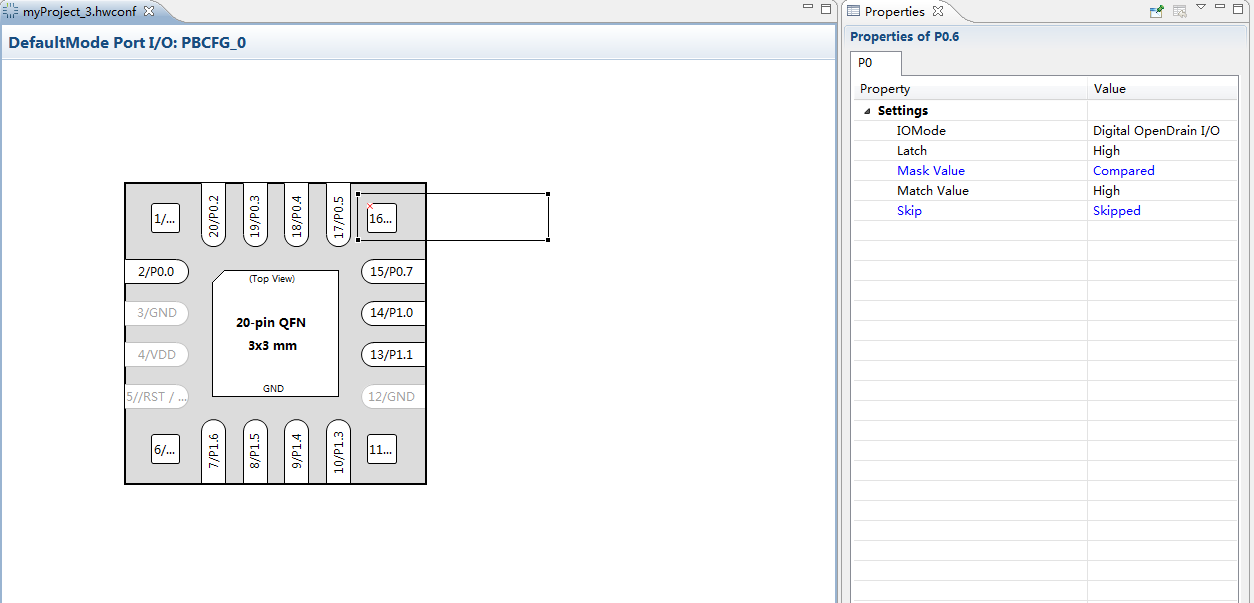Select pin 9/P1.4
Screen dimensions: 1254x603
pyautogui.click(x=296, y=452)
